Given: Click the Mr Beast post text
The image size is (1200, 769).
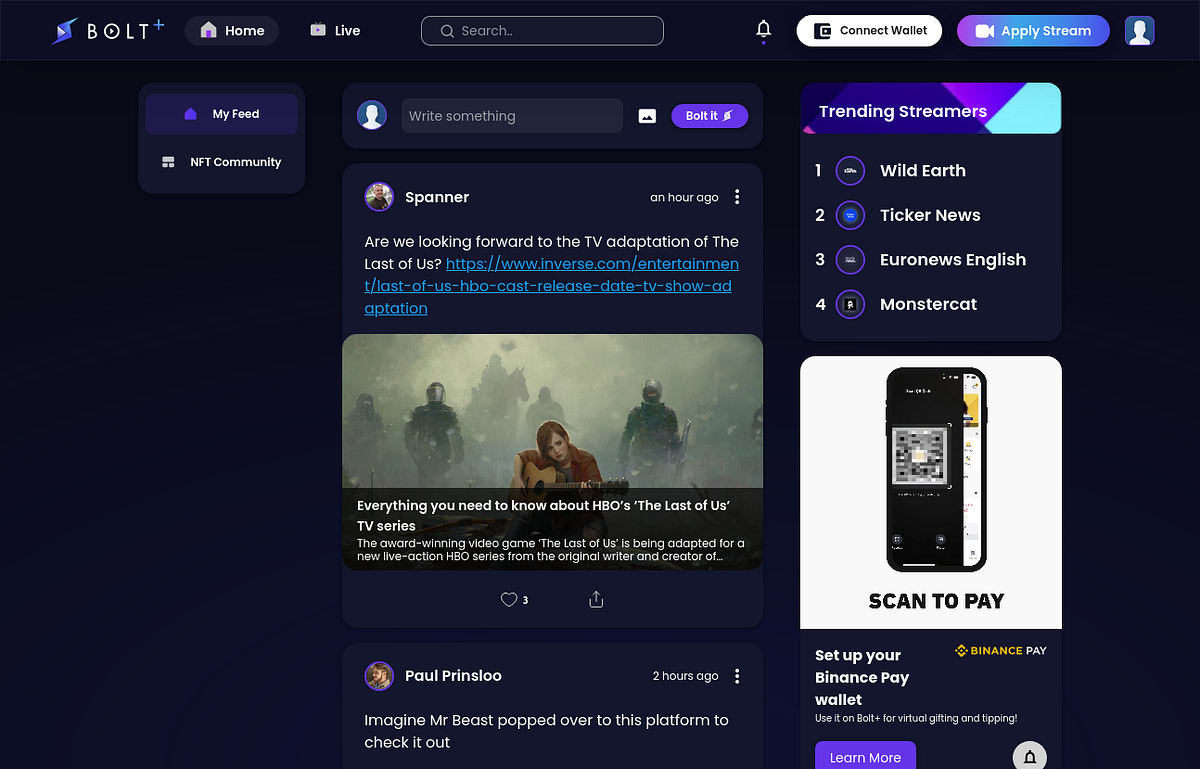Looking at the screenshot, I should point(546,731).
